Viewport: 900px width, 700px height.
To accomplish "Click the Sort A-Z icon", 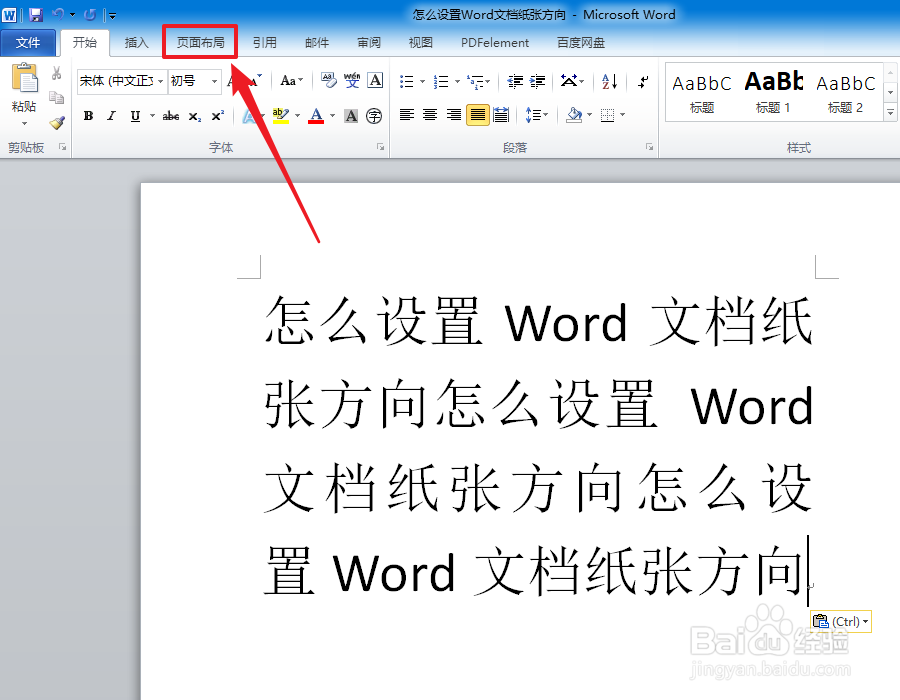I will (609, 81).
